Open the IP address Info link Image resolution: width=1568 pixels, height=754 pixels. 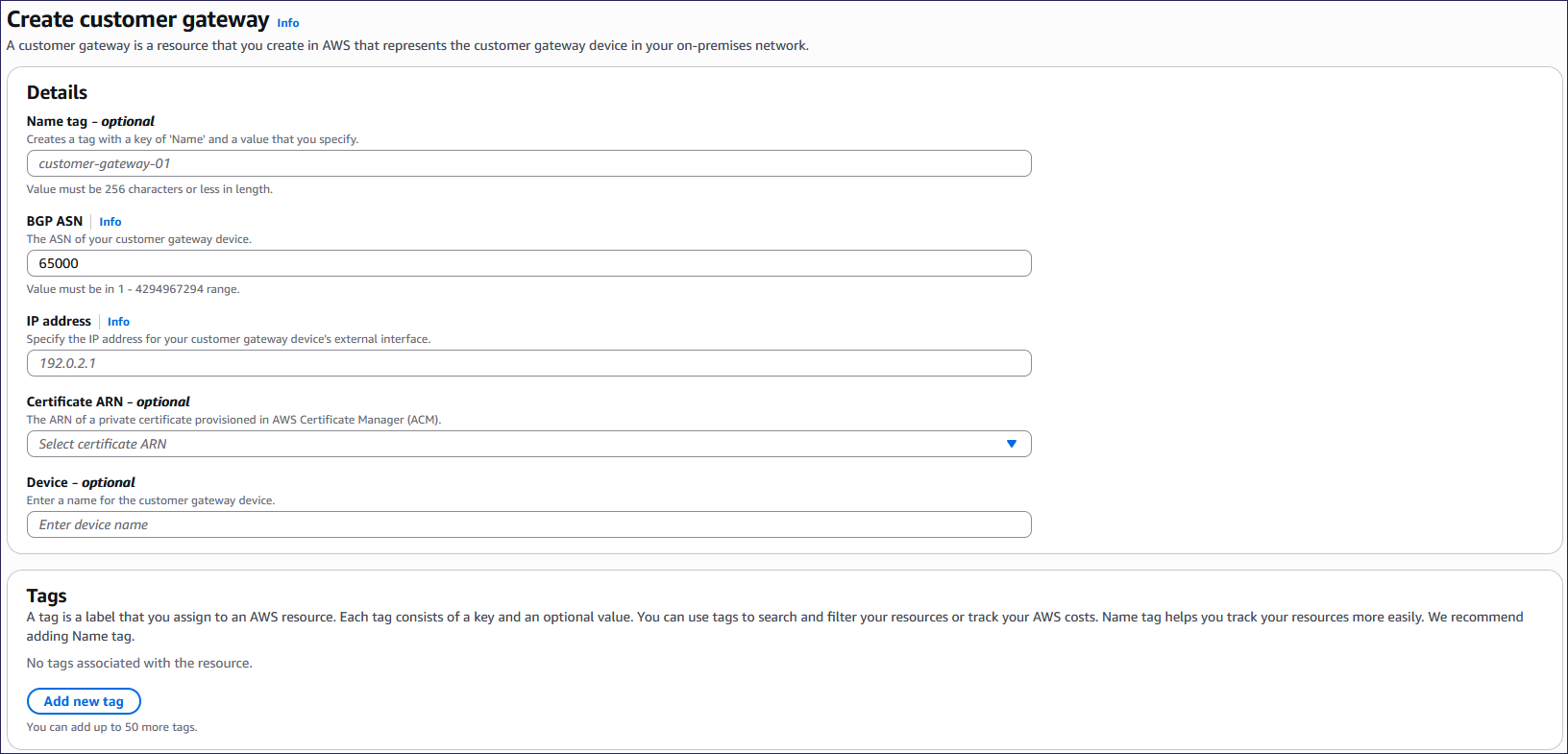click(118, 322)
